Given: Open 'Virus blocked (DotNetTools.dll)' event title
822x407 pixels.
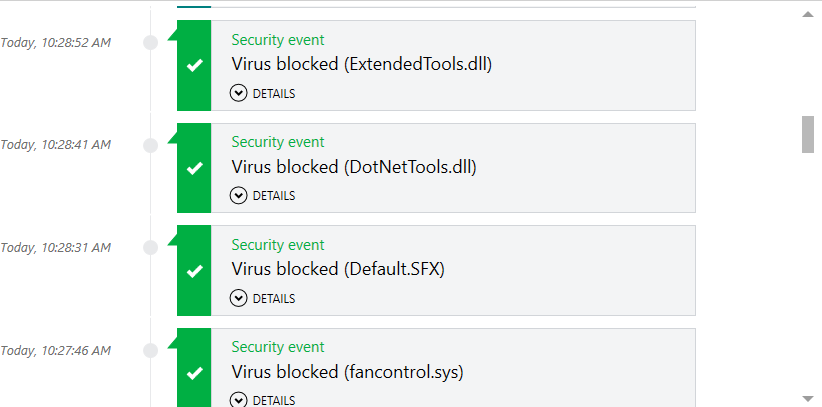Looking at the screenshot, I should [354, 167].
